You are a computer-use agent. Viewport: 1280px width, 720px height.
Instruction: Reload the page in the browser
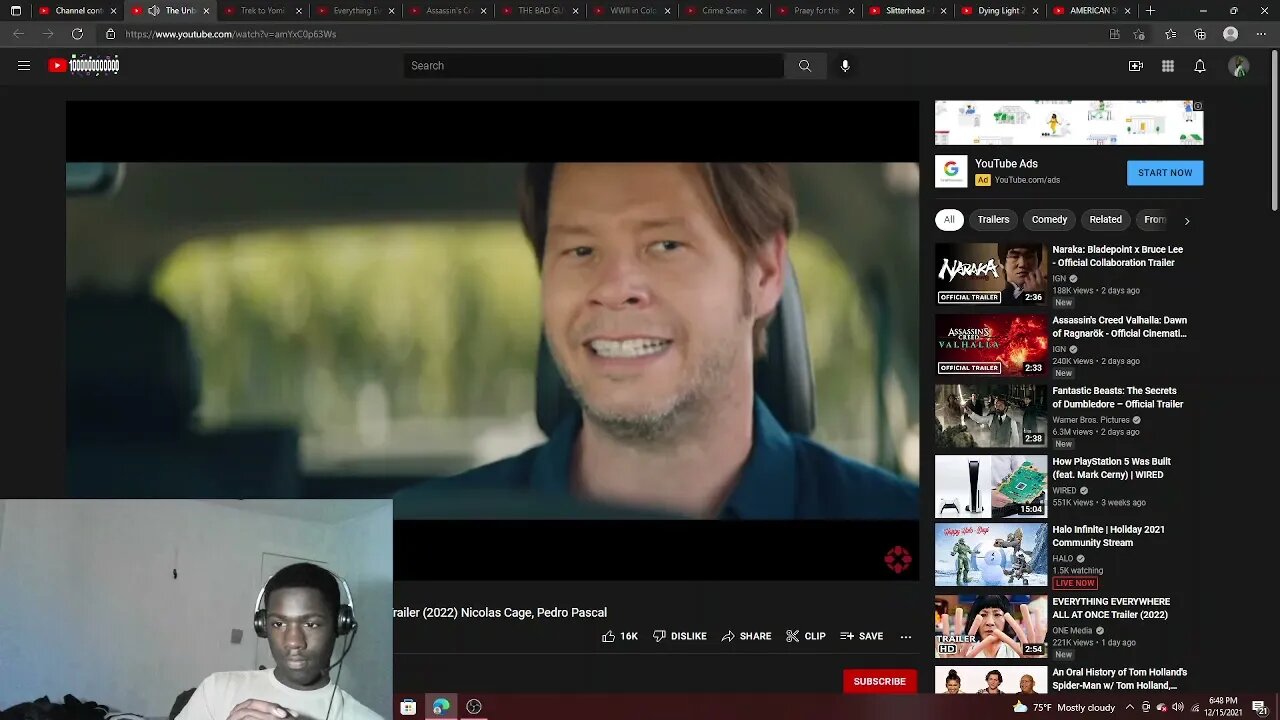tap(77, 34)
